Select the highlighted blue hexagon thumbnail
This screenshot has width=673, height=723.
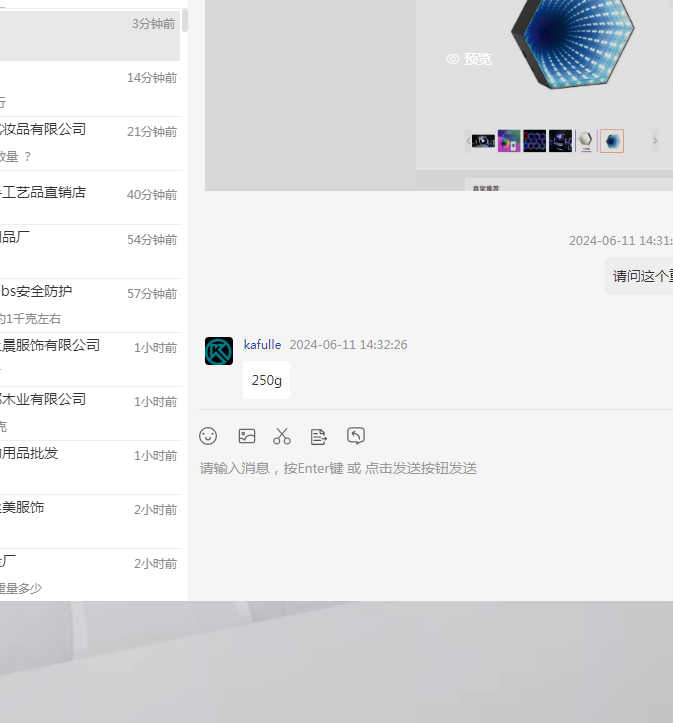(612, 141)
